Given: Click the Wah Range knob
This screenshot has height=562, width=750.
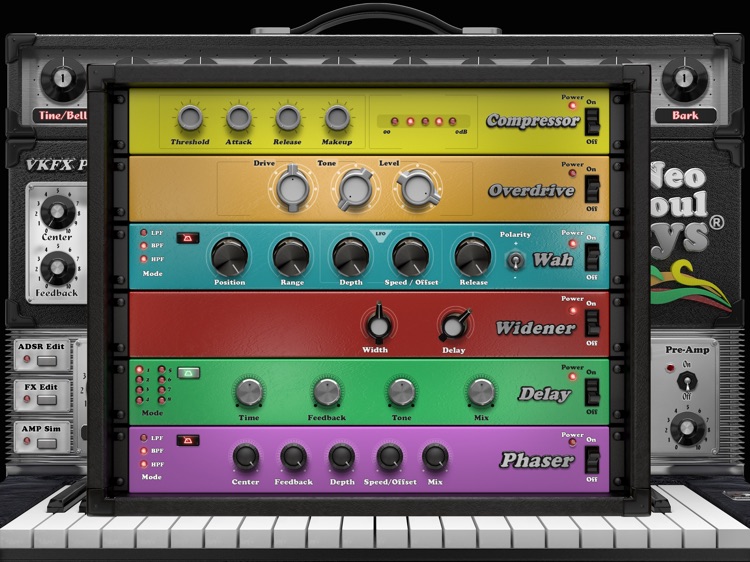Looking at the screenshot, I should click(x=291, y=256).
